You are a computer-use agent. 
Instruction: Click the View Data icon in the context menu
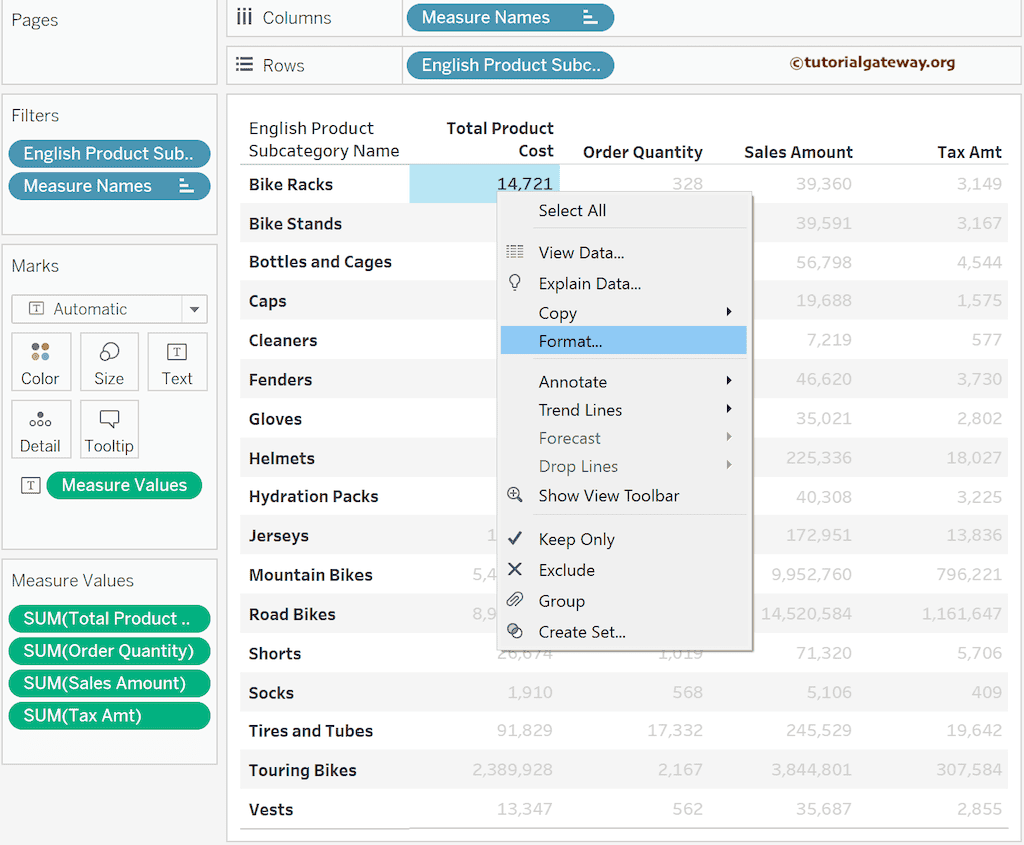coord(515,252)
